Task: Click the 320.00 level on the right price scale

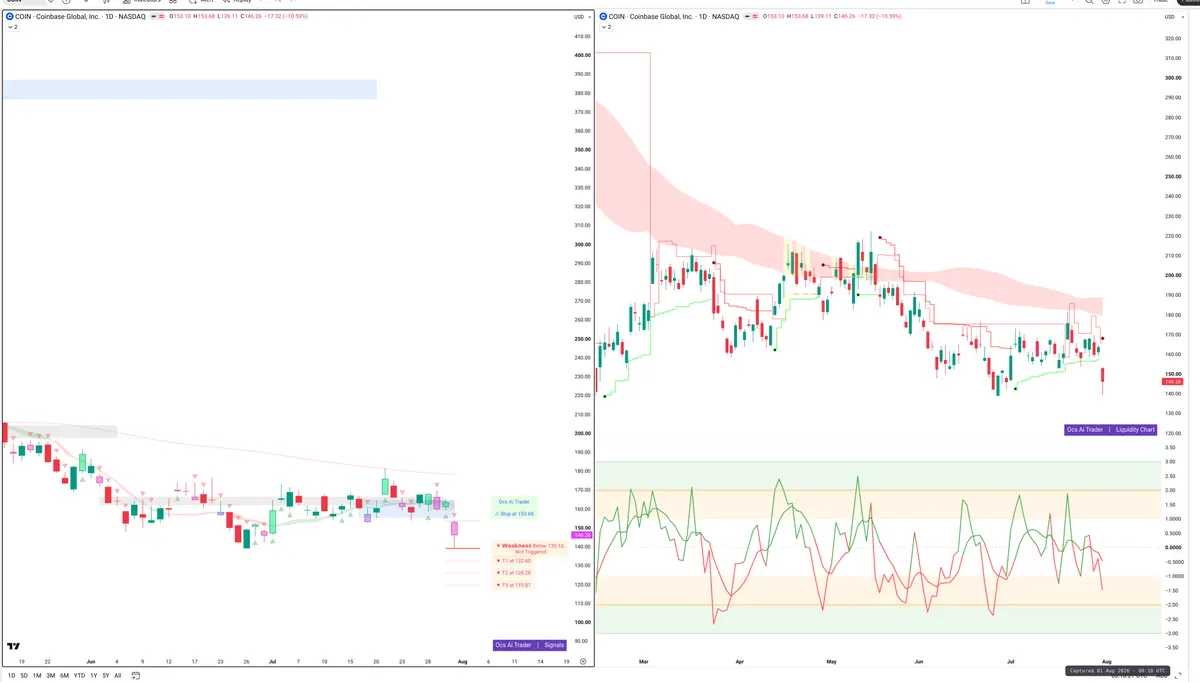Action: tap(1173, 38)
